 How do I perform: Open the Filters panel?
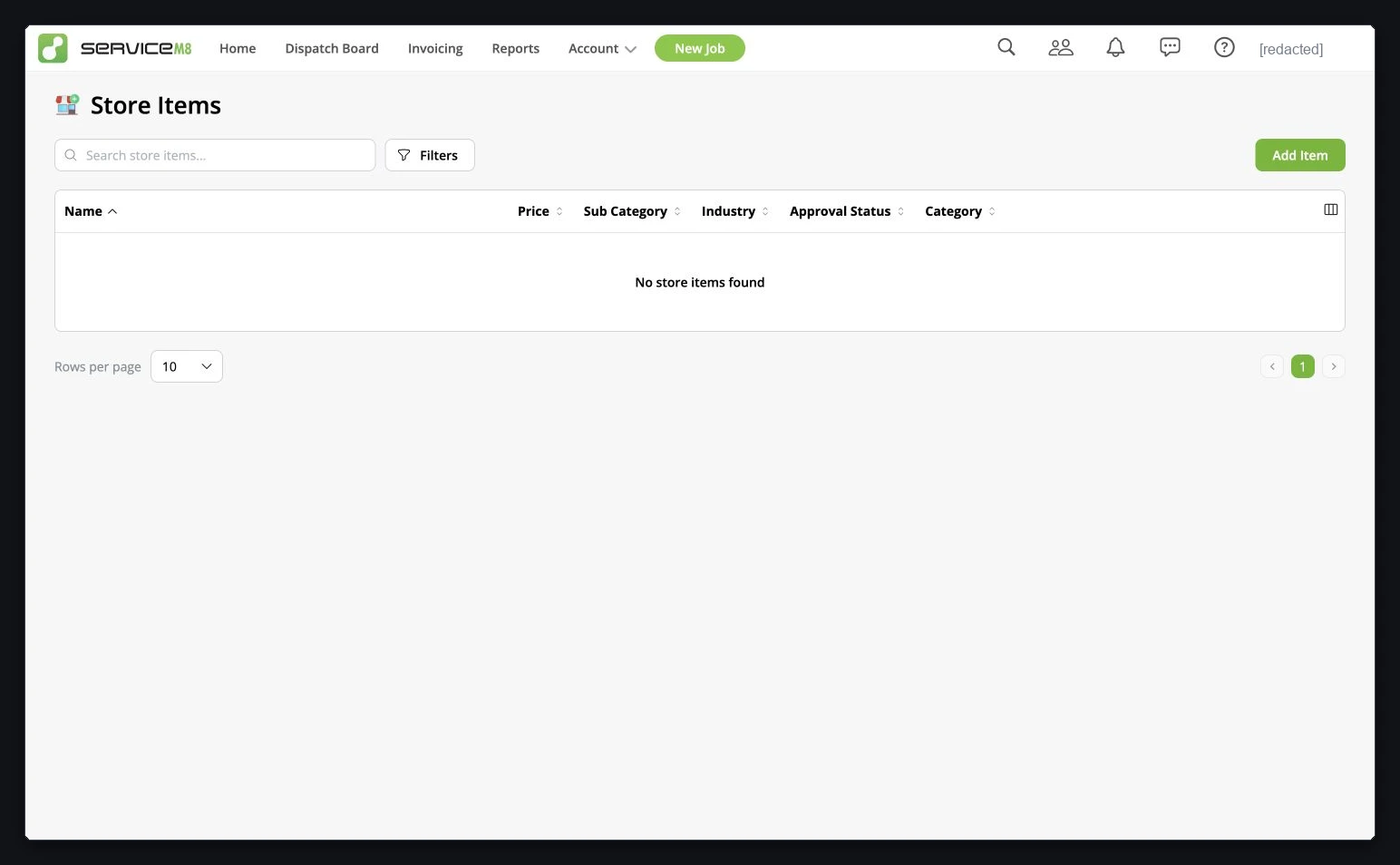pyautogui.click(x=430, y=155)
